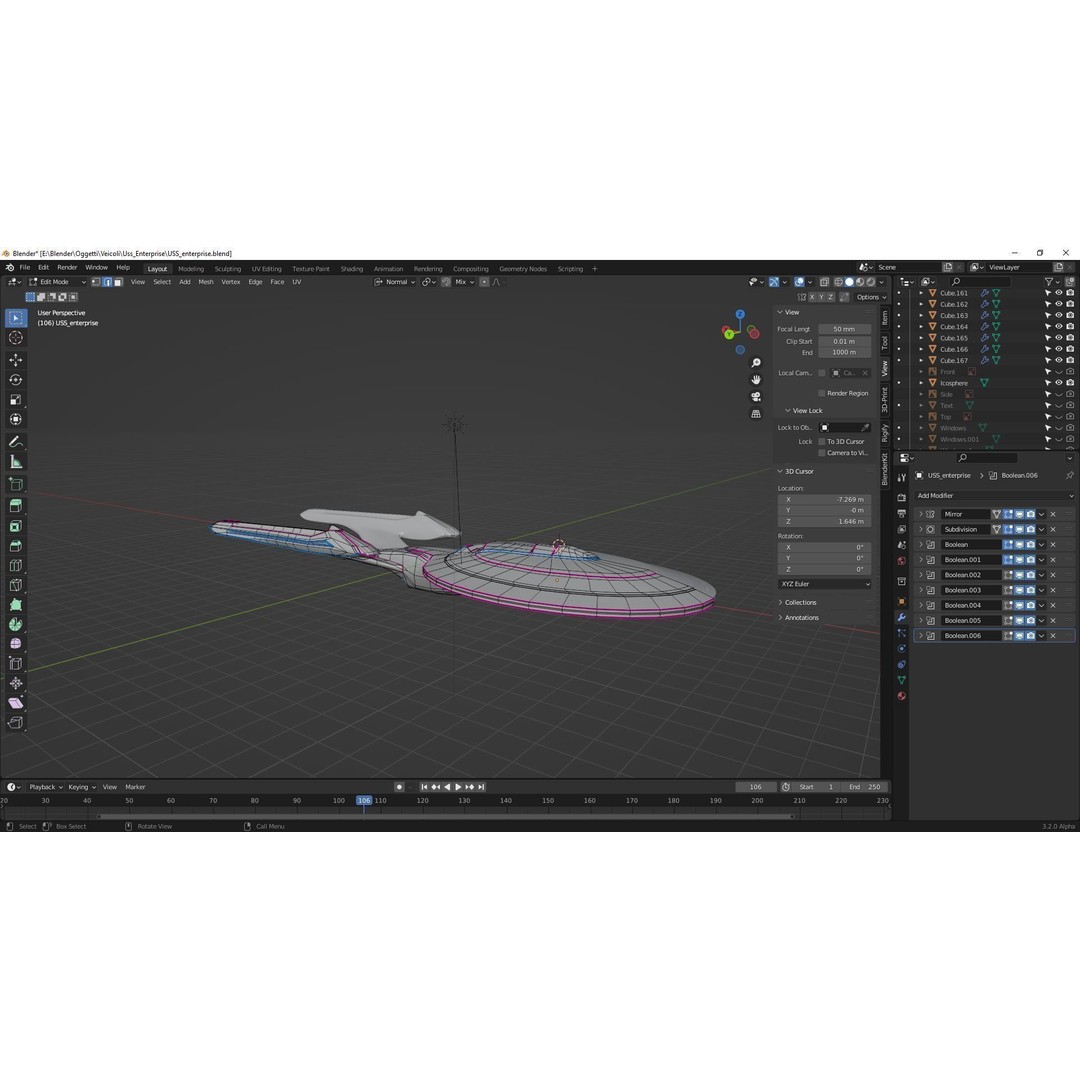Select the Transform tool
1080x1080 pixels.
16,419
